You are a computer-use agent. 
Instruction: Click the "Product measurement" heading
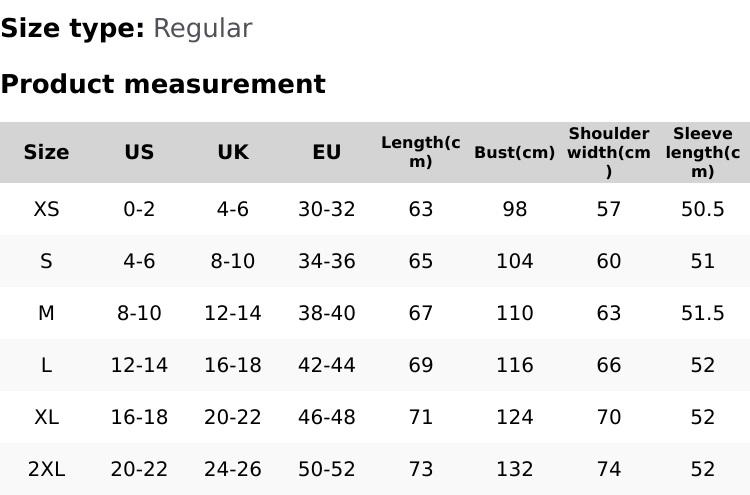(163, 84)
